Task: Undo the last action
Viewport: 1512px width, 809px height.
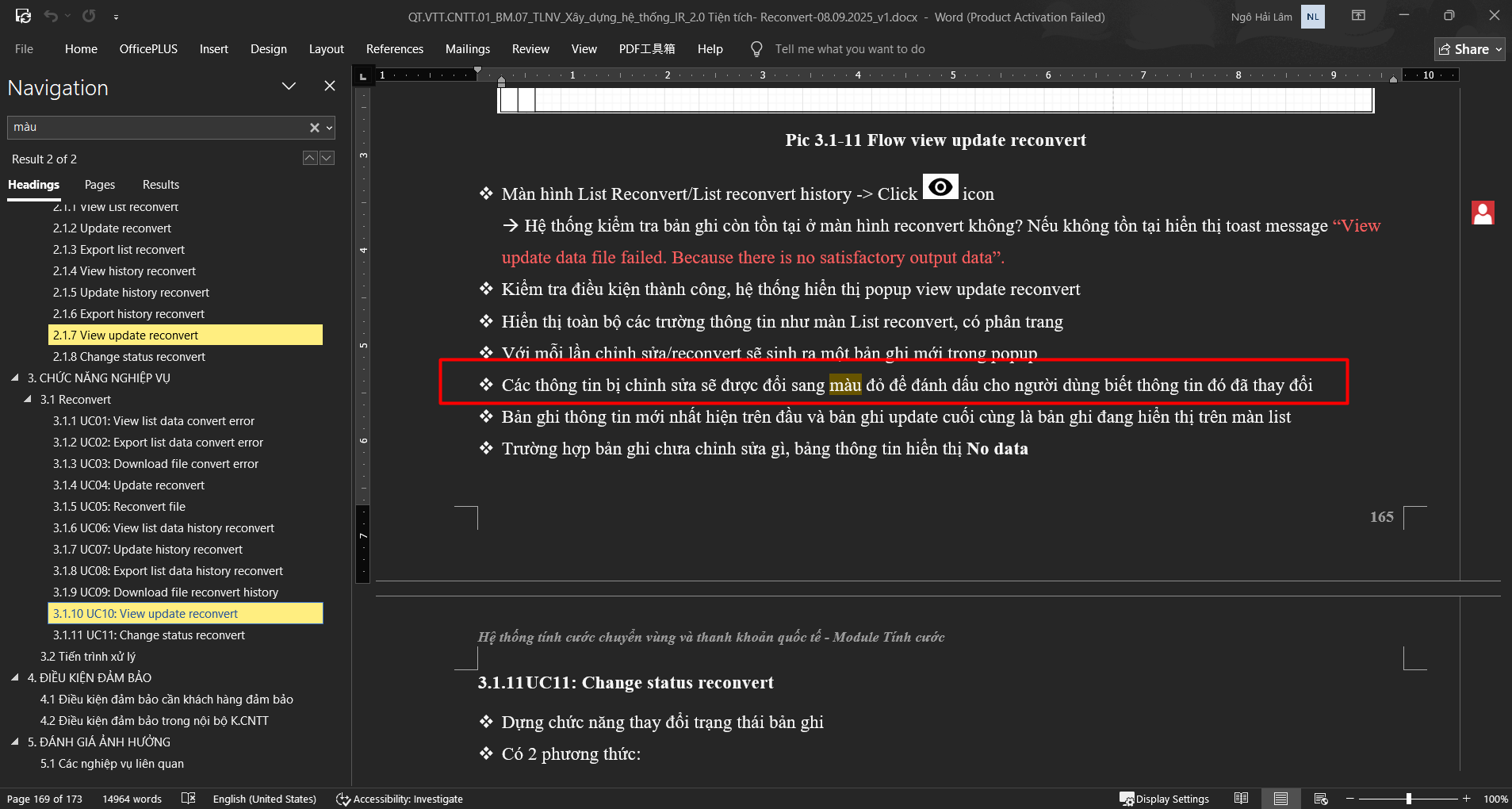Action: [x=51, y=16]
